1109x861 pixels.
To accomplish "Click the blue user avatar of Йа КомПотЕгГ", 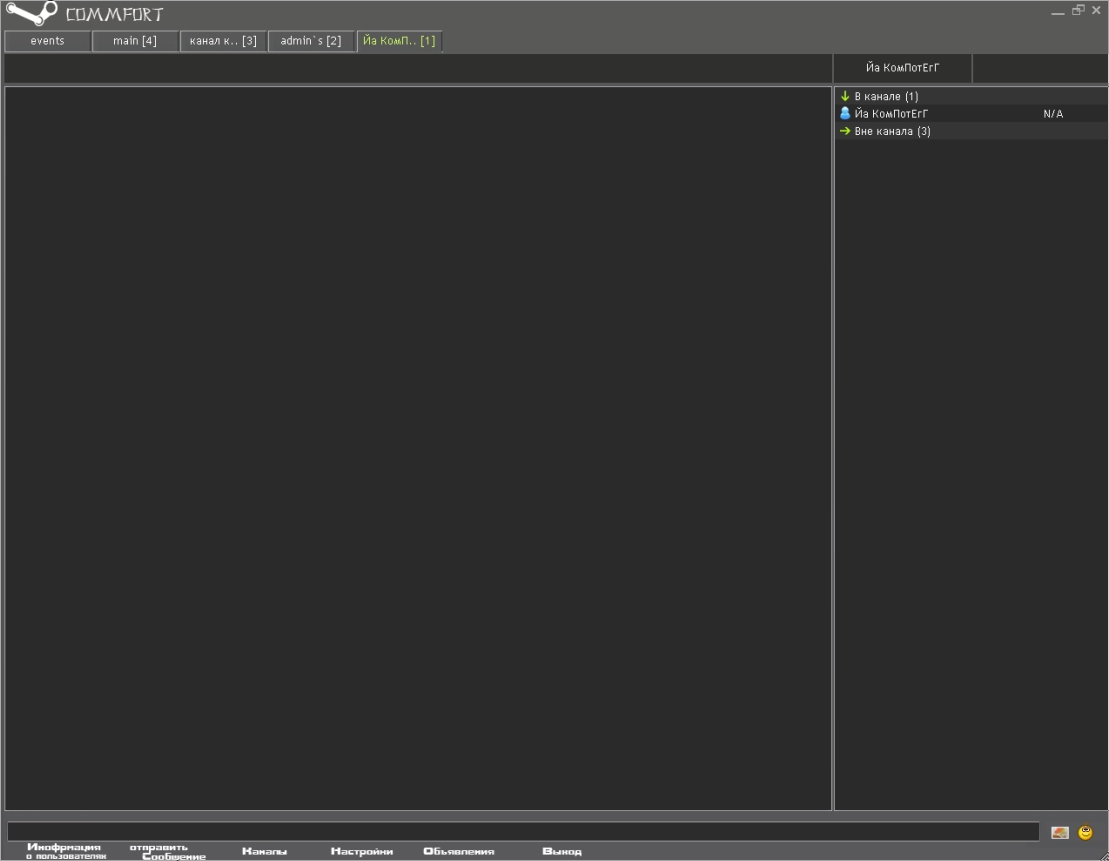I will 845,114.
